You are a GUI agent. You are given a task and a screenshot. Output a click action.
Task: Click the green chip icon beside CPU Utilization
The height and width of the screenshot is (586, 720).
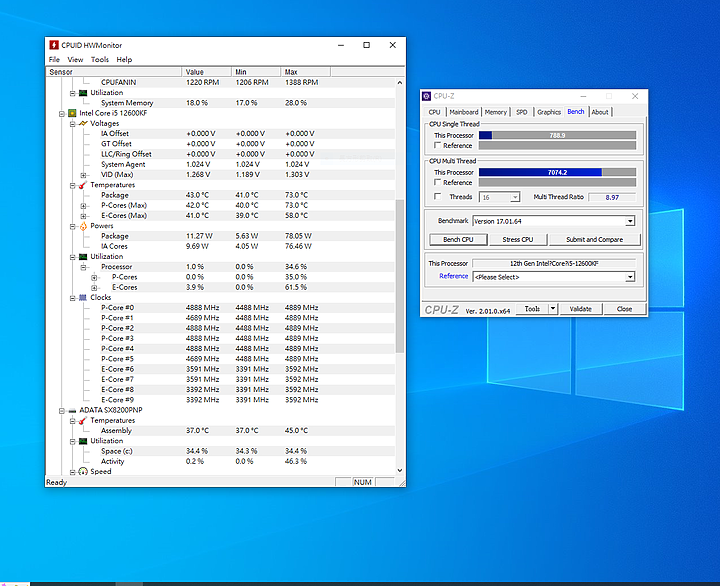pos(83,256)
